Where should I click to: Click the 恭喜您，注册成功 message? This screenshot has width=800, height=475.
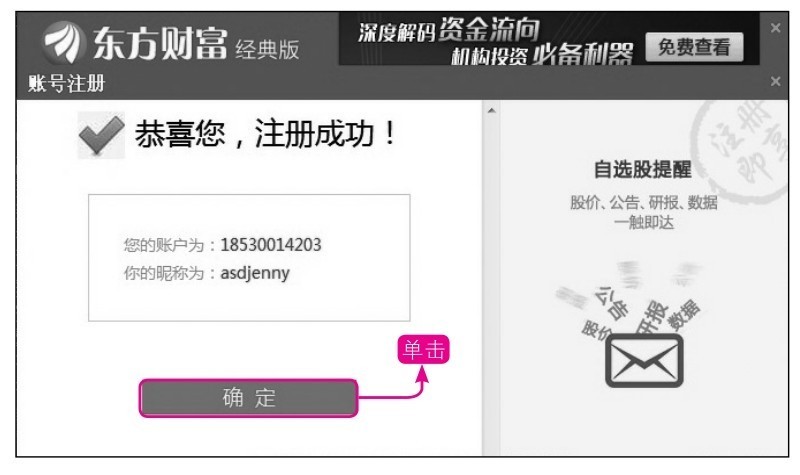(265, 134)
